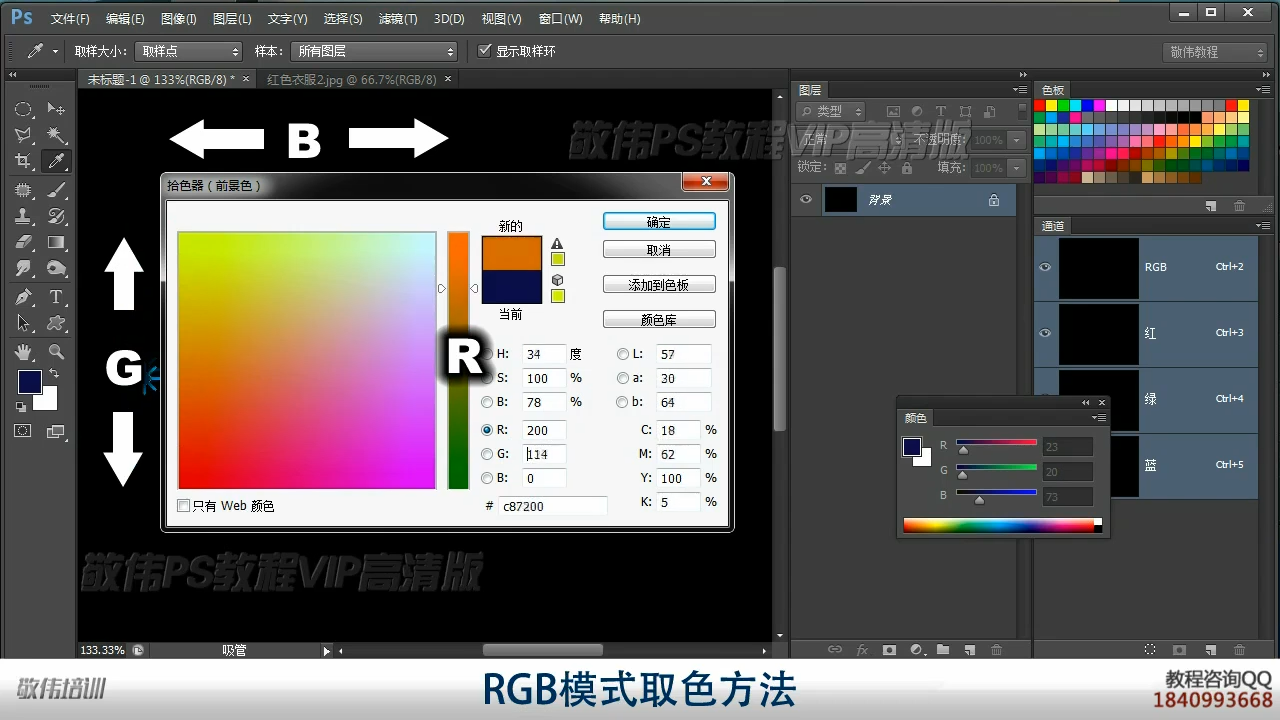The image size is (1280, 720).
Task: Confirm color picker with 确定 button
Action: pos(659,222)
